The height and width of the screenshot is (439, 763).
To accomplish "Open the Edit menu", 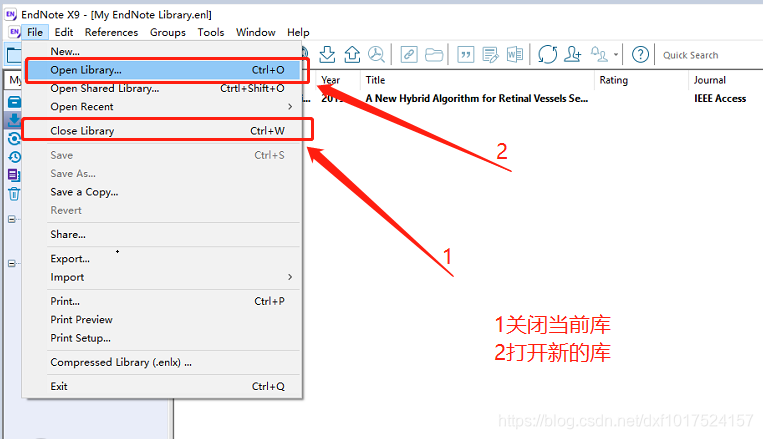I will pos(64,32).
